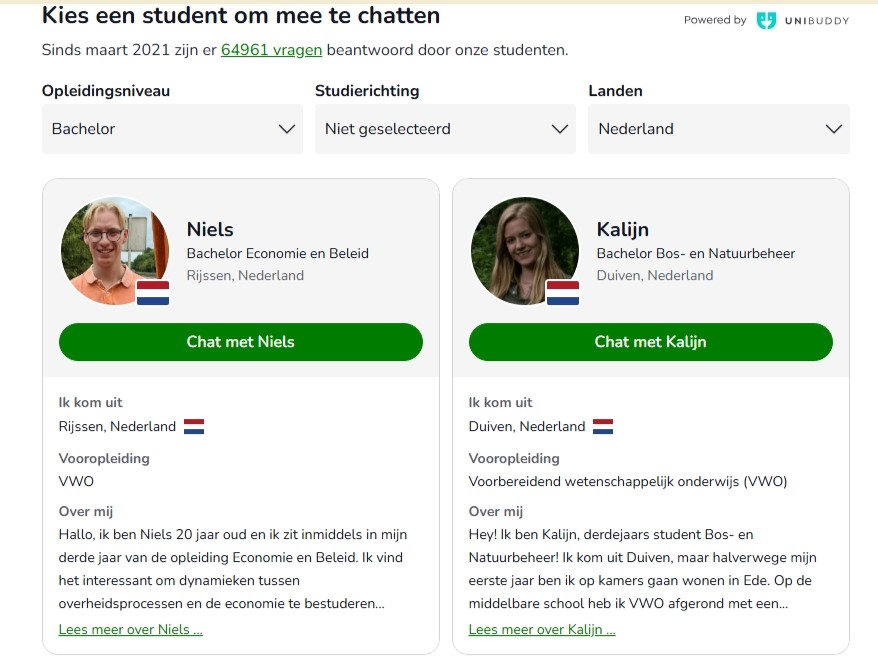Click Lees meer over Kalijn link

pos(542,630)
